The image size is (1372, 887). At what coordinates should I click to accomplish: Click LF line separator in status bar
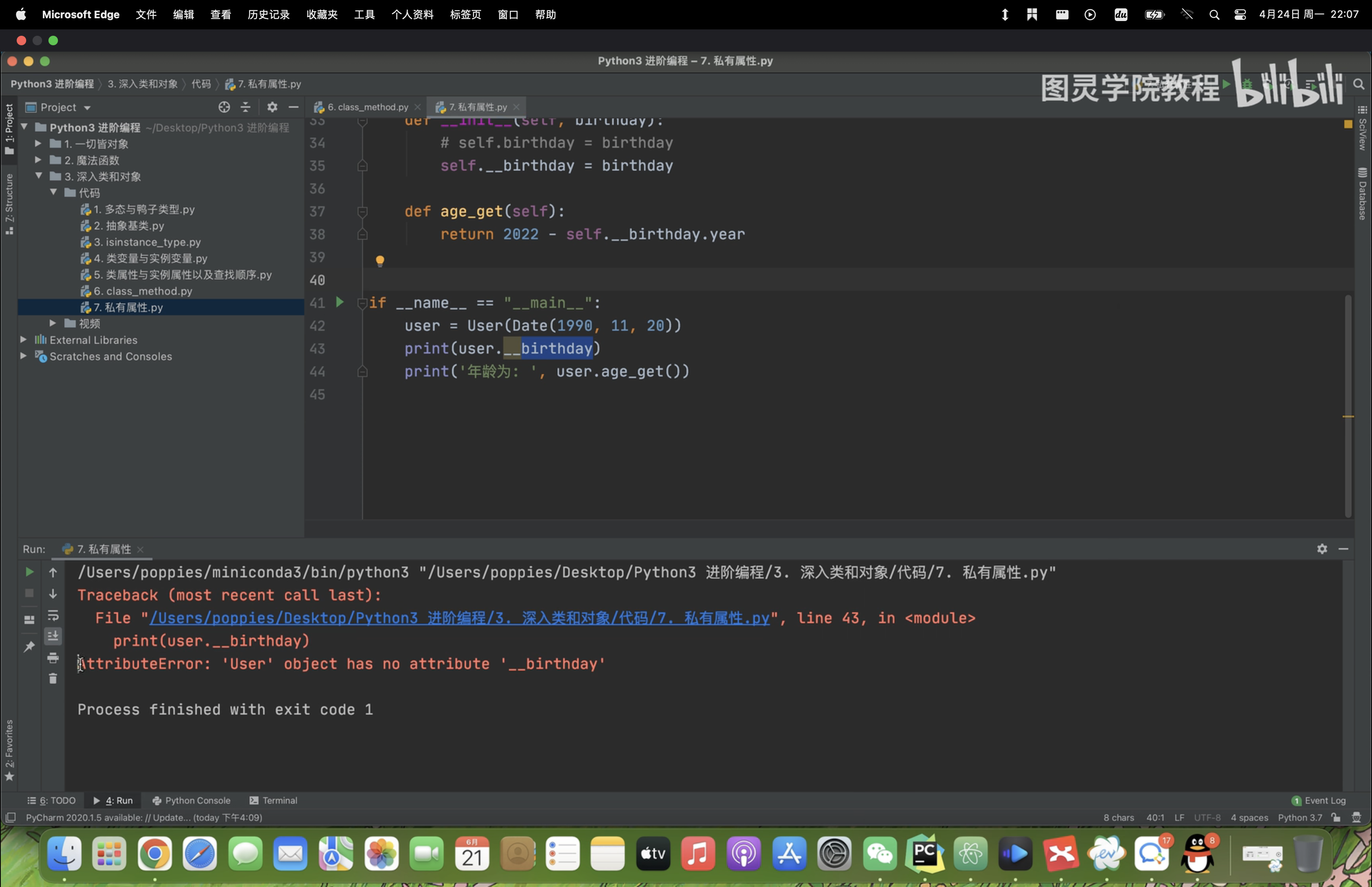tap(1179, 817)
